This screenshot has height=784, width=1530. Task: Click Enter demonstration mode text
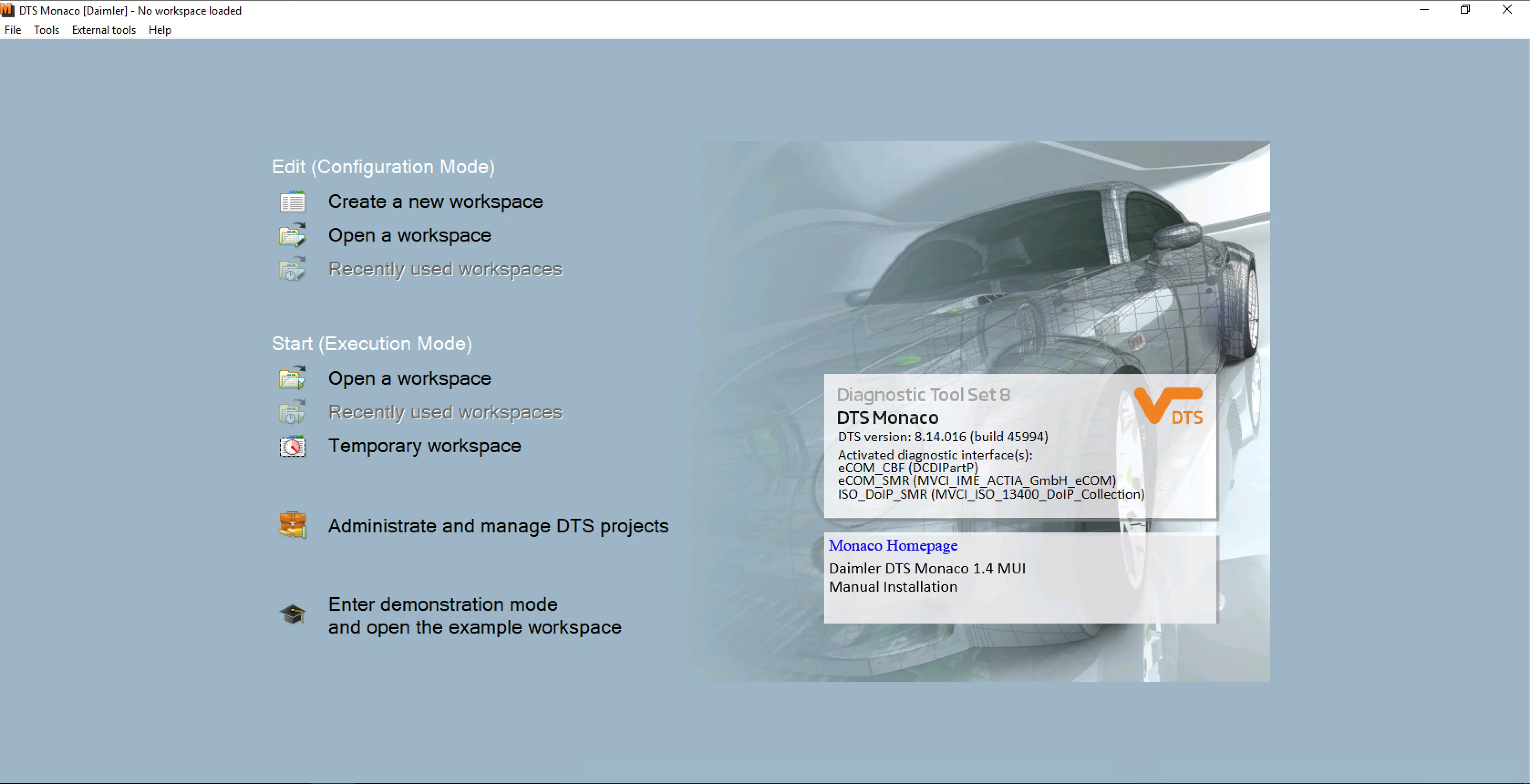[443, 604]
